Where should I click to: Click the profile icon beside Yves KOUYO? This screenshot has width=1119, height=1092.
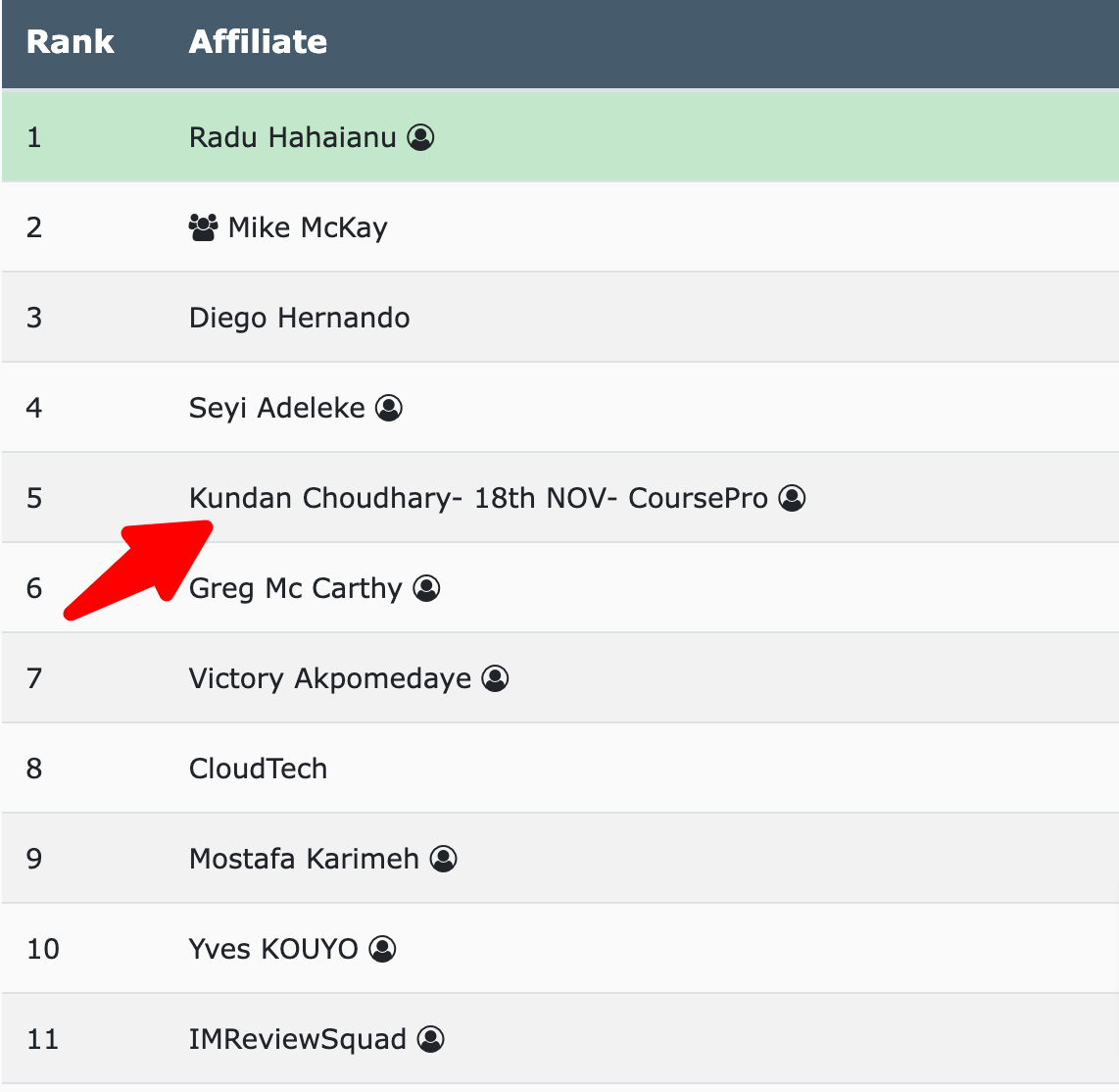pyautogui.click(x=382, y=949)
